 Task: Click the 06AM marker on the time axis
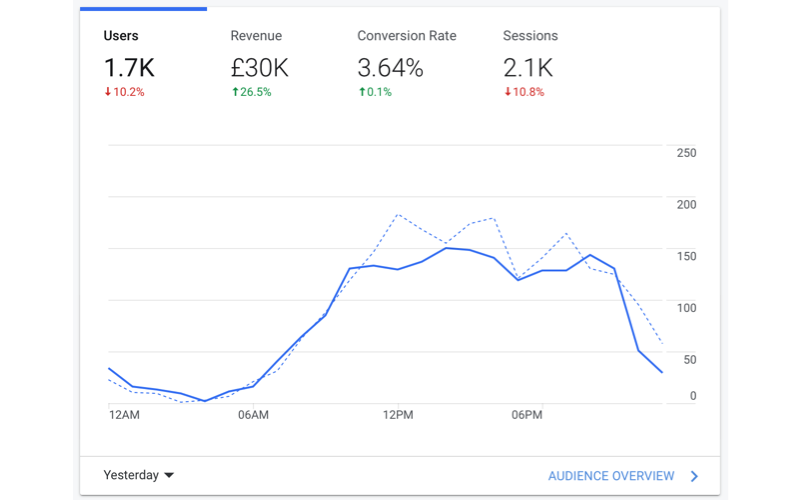click(x=253, y=415)
